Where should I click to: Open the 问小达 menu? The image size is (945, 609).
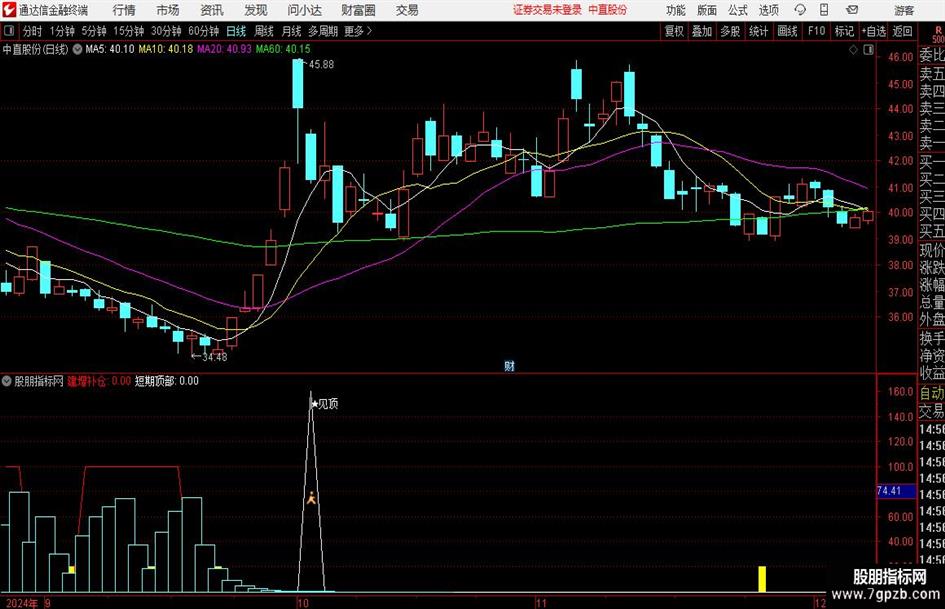tap(304, 10)
